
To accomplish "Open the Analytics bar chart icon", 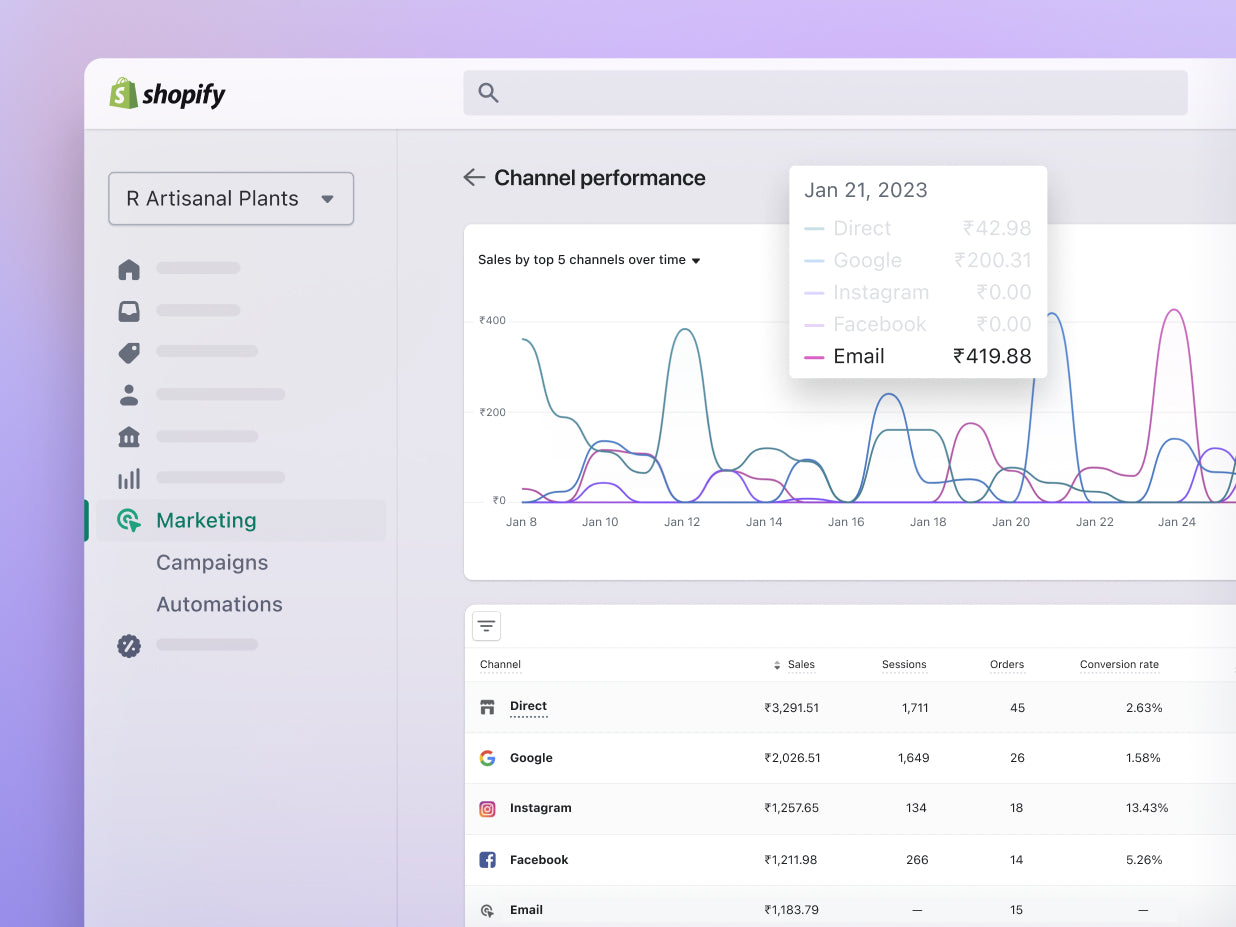I will 129,479.
